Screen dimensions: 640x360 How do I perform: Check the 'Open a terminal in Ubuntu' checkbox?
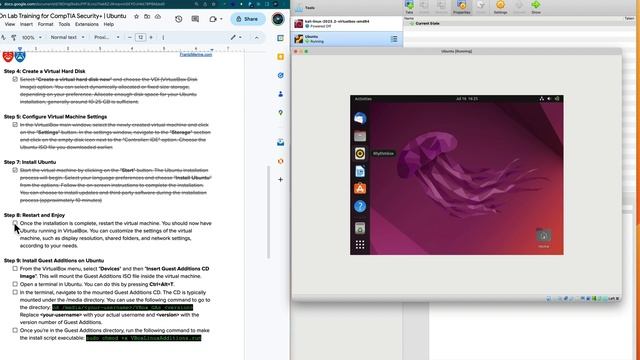[15, 284]
